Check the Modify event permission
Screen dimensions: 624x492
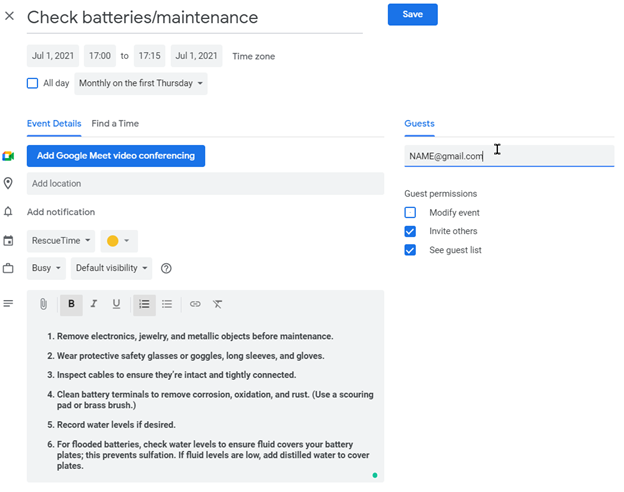[410, 213]
